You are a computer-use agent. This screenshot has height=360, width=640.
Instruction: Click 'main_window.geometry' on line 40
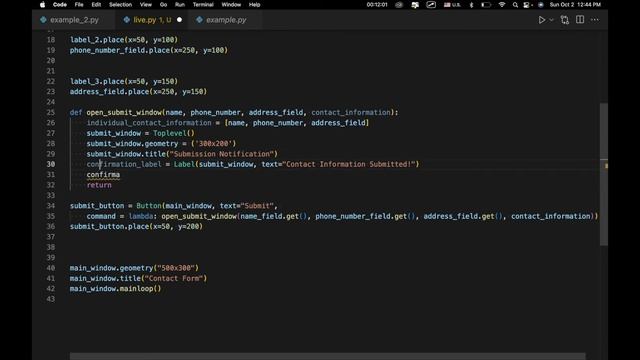111,268
